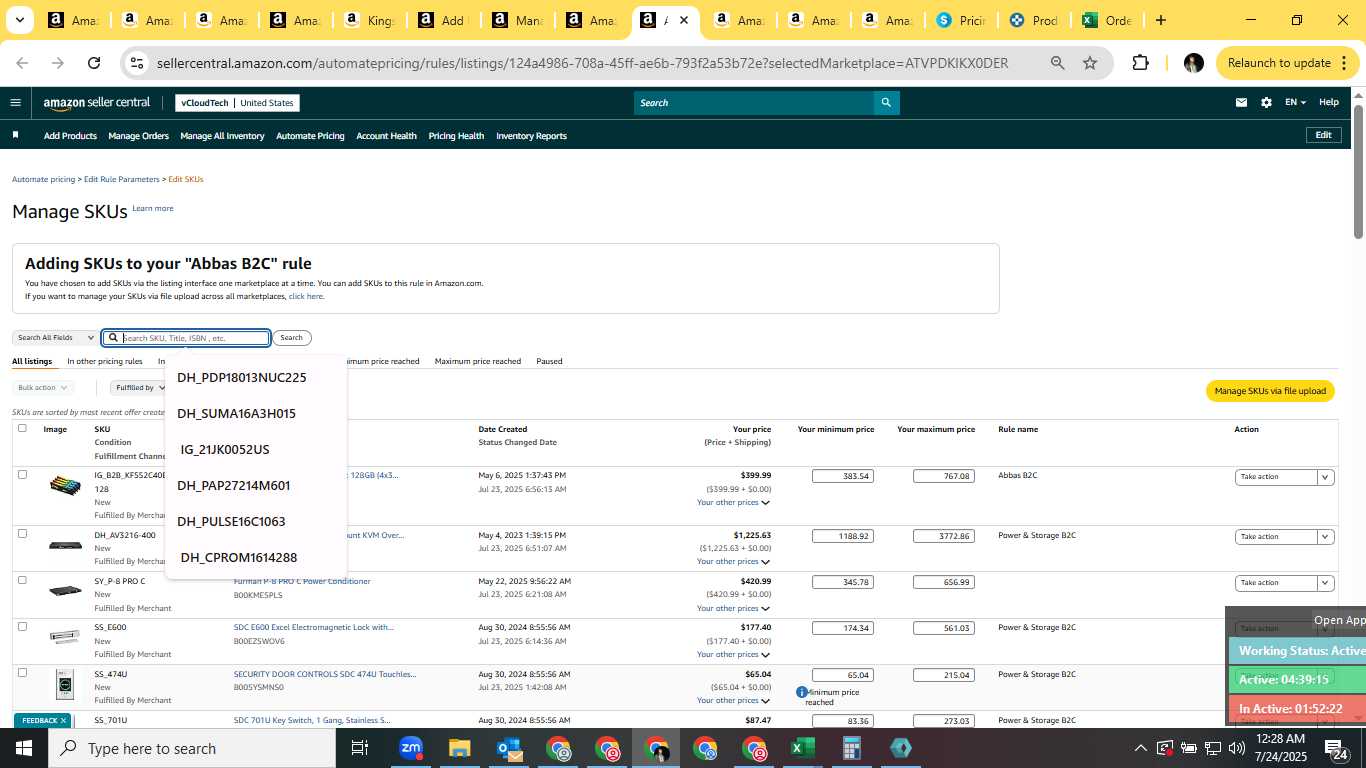Viewport: 1366px width, 768px height.
Task: Switch to the Paused tab
Action: pos(549,361)
